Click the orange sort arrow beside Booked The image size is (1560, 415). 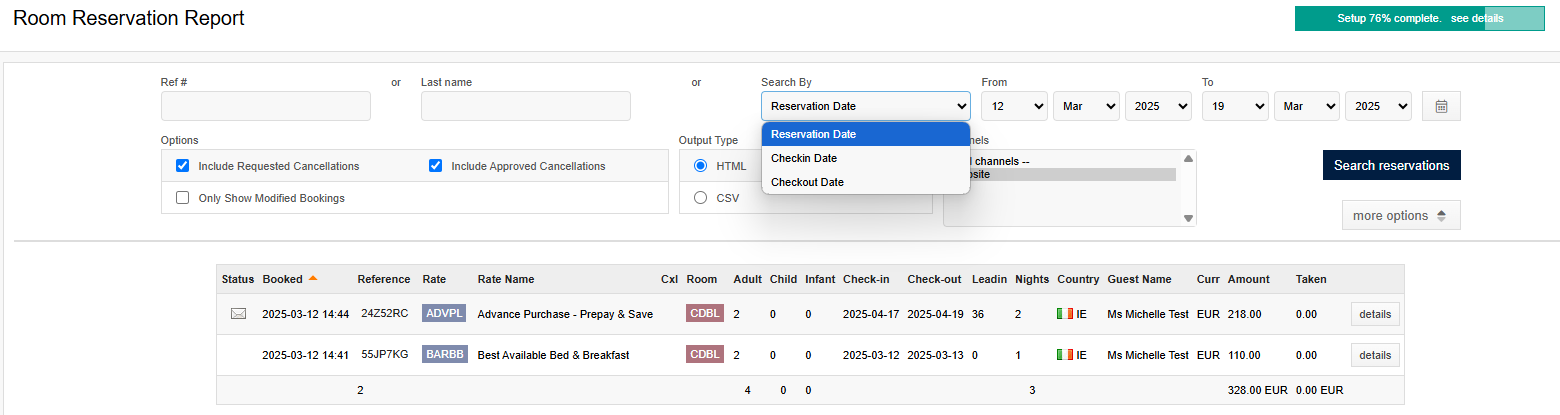tap(313, 278)
